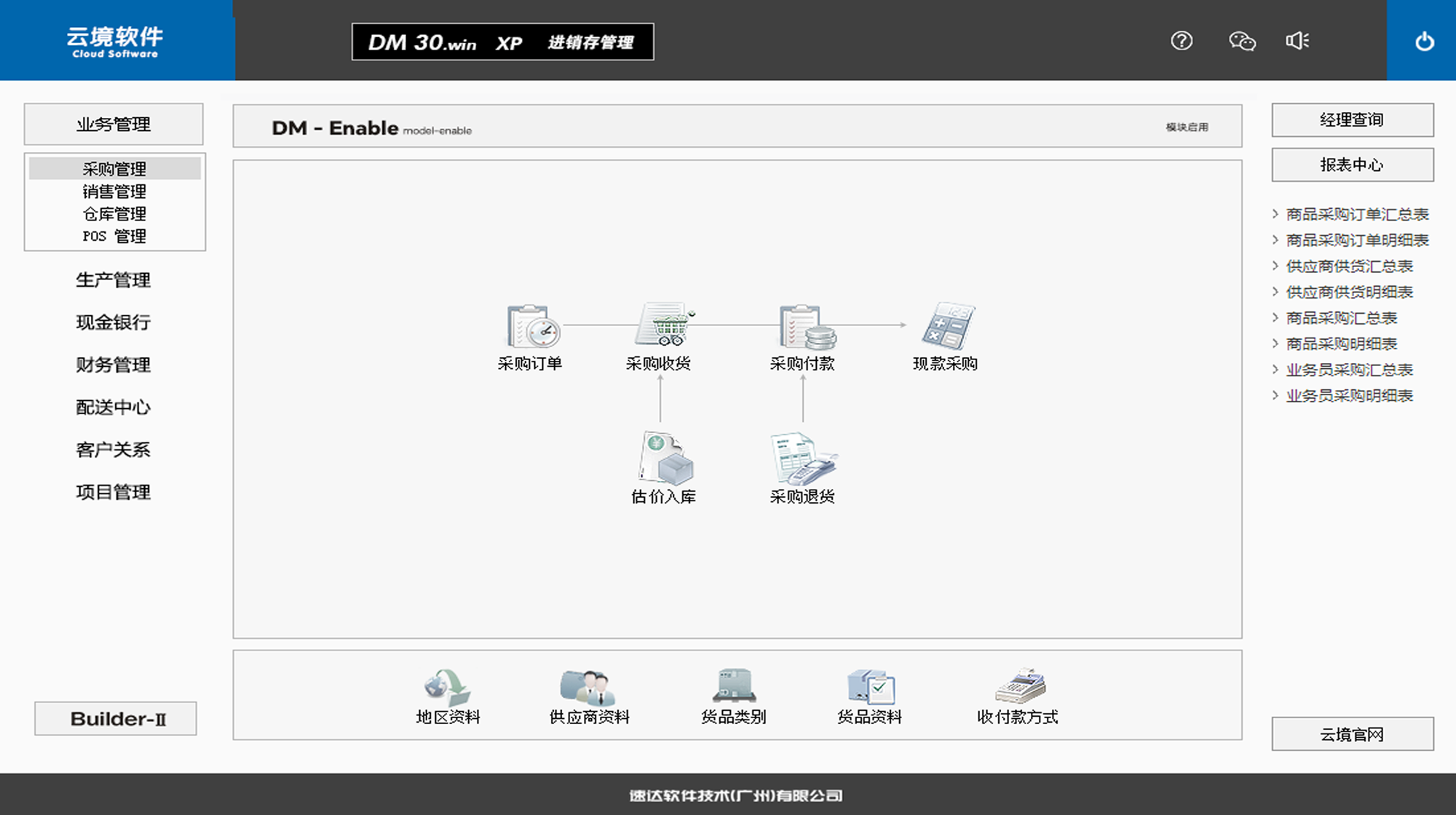The height and width of the screenshot is (815, 1456).
Task: Select 采购管理 in the submenu
Action: pos(115,169)
